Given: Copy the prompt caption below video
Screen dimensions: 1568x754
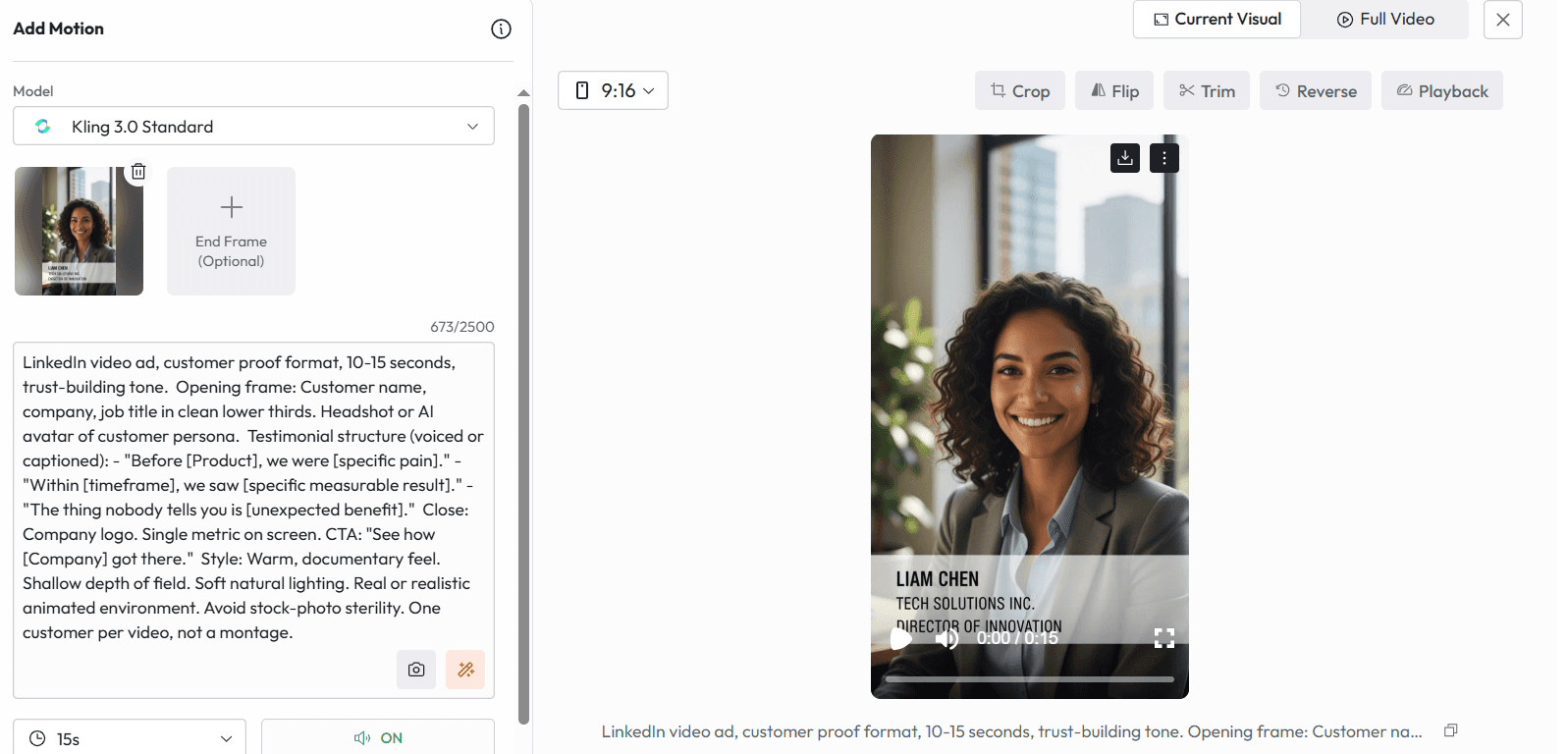Looking at the screenshot, I should coord(1450,730).
